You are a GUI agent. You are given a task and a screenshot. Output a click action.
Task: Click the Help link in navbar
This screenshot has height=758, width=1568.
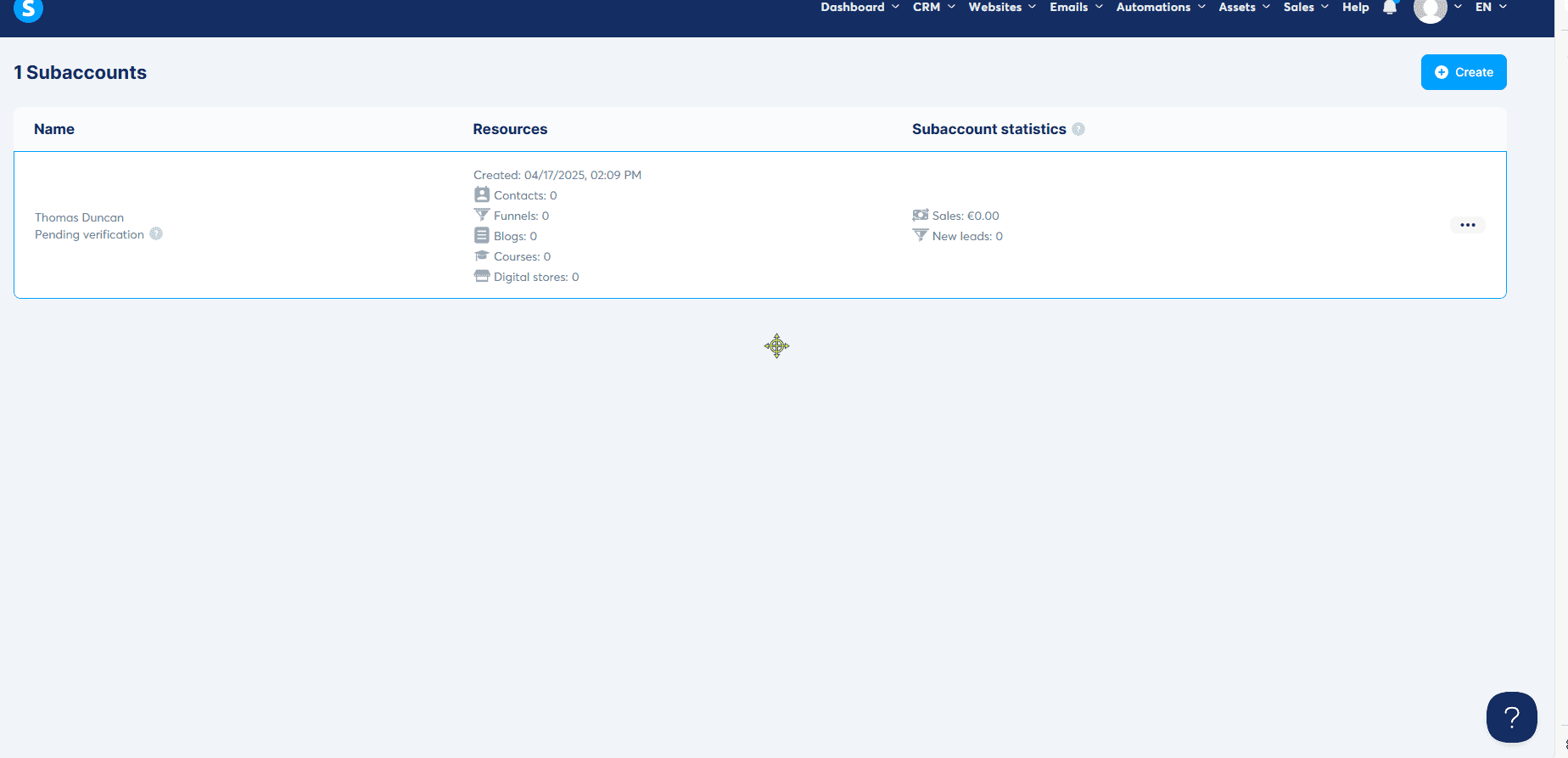click(x=1355, y=8)
